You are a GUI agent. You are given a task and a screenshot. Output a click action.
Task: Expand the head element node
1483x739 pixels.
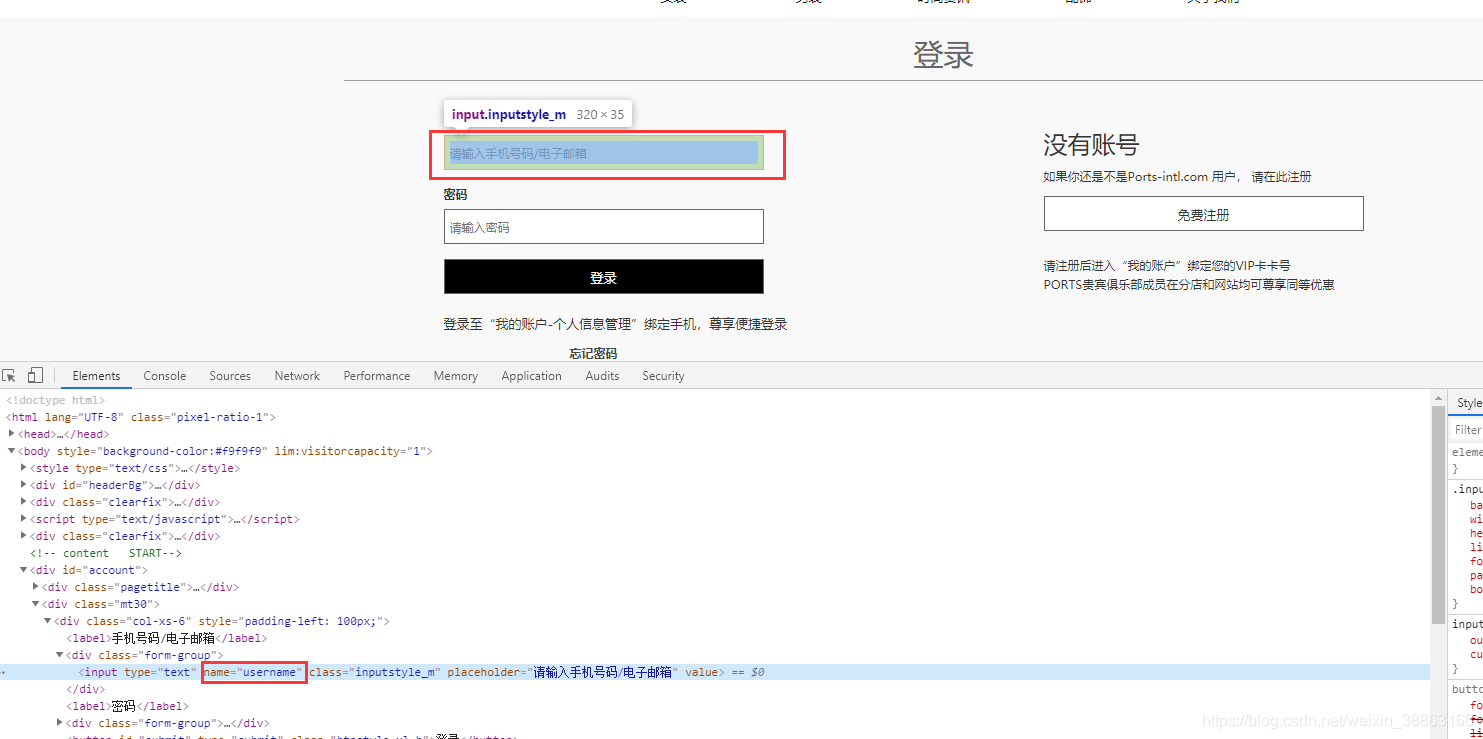(12, 434)
